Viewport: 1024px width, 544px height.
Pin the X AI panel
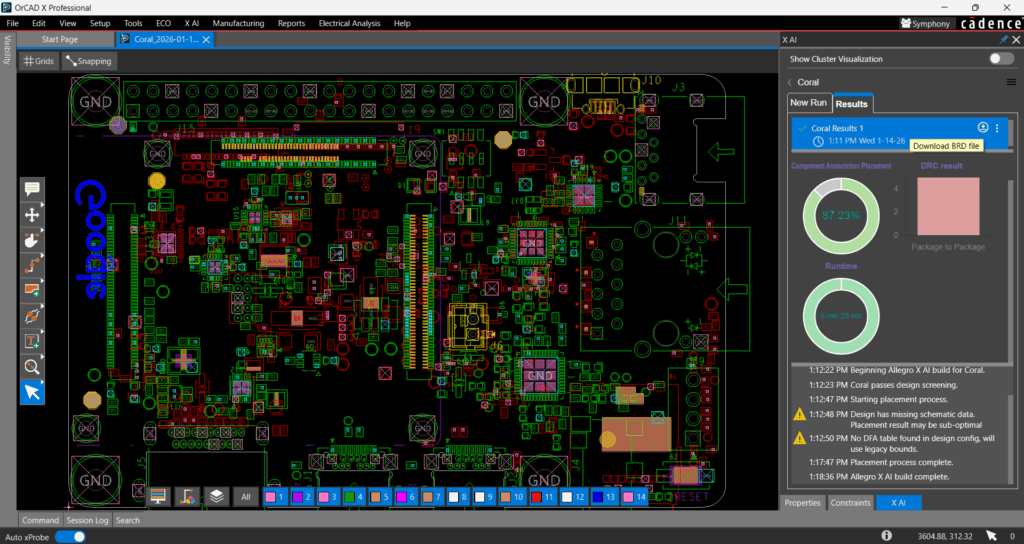(x=1004, y=39)
